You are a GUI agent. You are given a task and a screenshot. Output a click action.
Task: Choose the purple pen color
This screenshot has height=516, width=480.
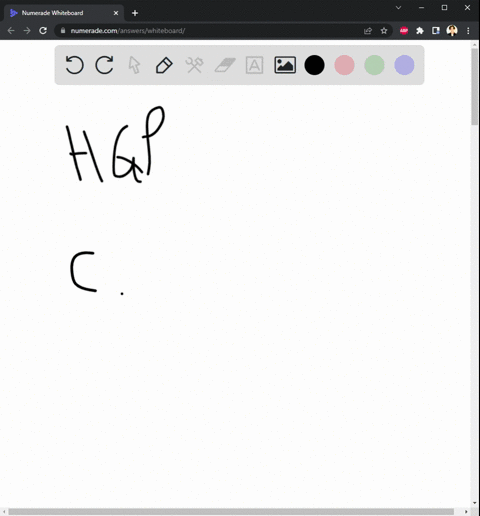point(404,65)
